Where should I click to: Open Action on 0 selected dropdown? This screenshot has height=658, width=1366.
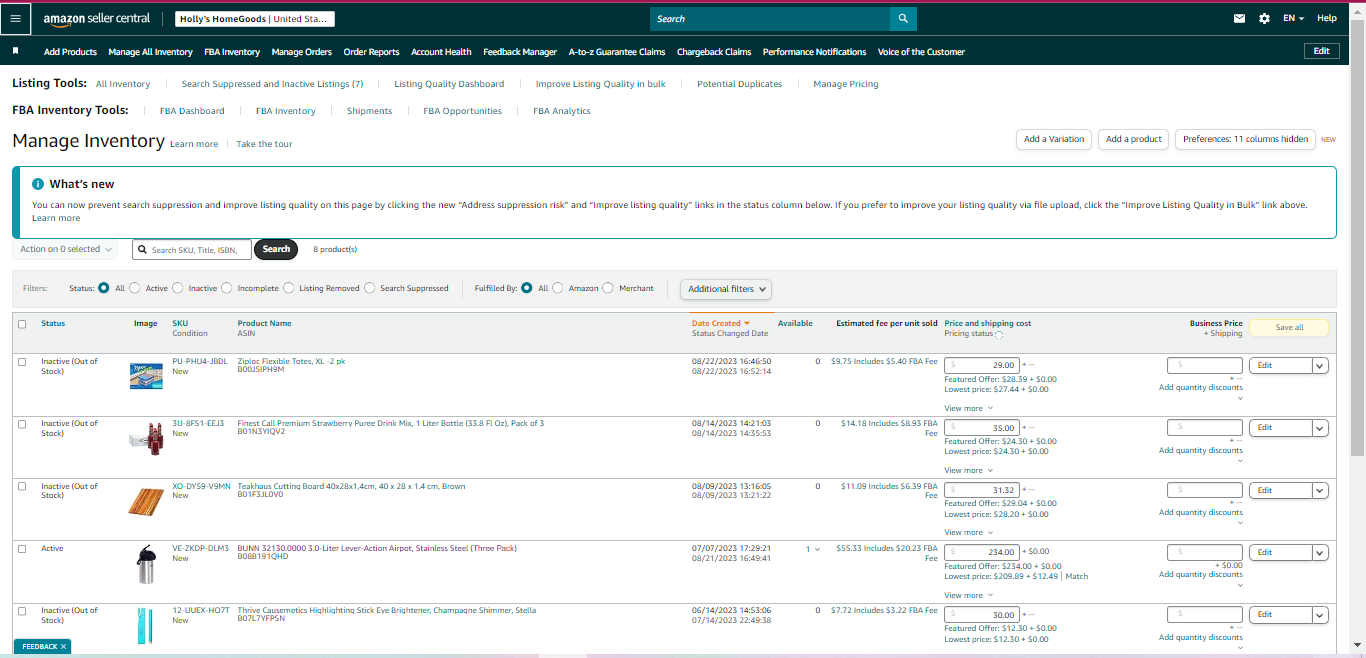click(x=66, y=249)
